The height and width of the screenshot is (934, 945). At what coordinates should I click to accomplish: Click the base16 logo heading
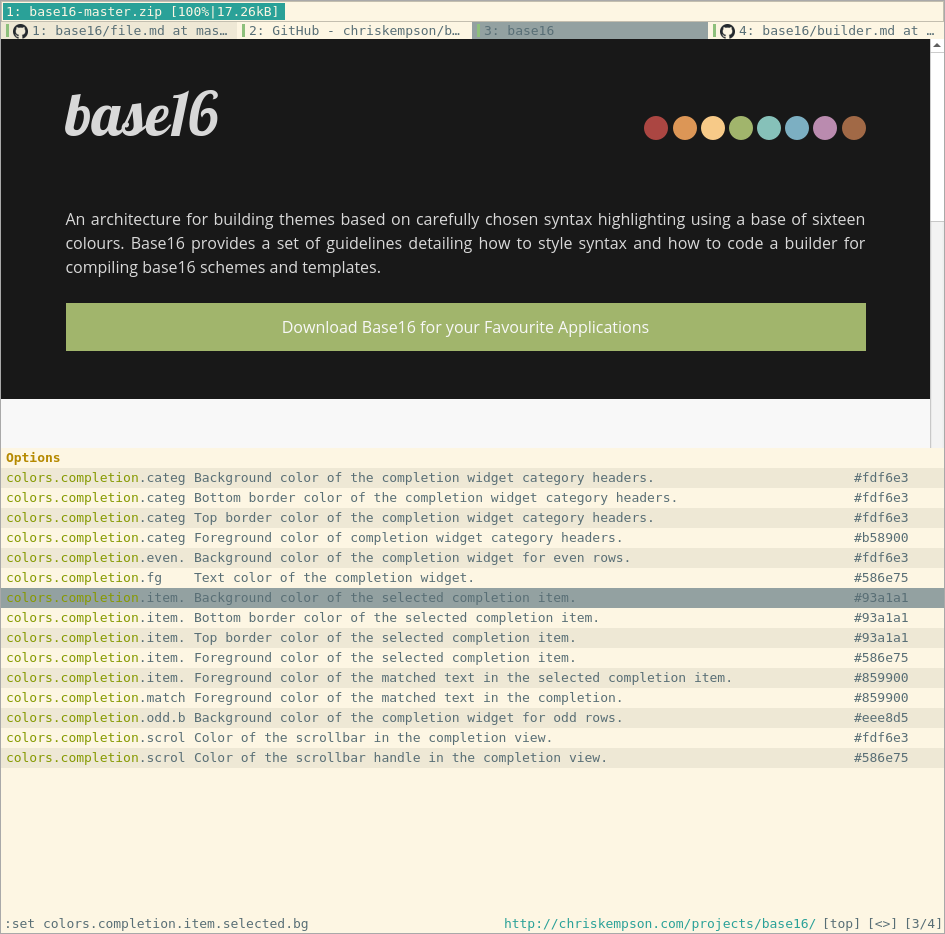click(142, 114)
